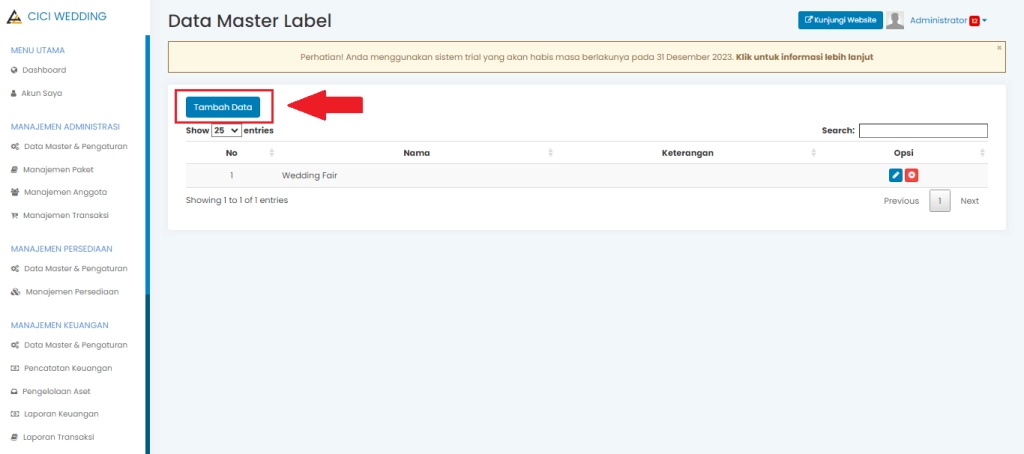This screenshot has height=454, width=1024.
Task: Open Akun Saya menu item
Action: pos(42,93)
